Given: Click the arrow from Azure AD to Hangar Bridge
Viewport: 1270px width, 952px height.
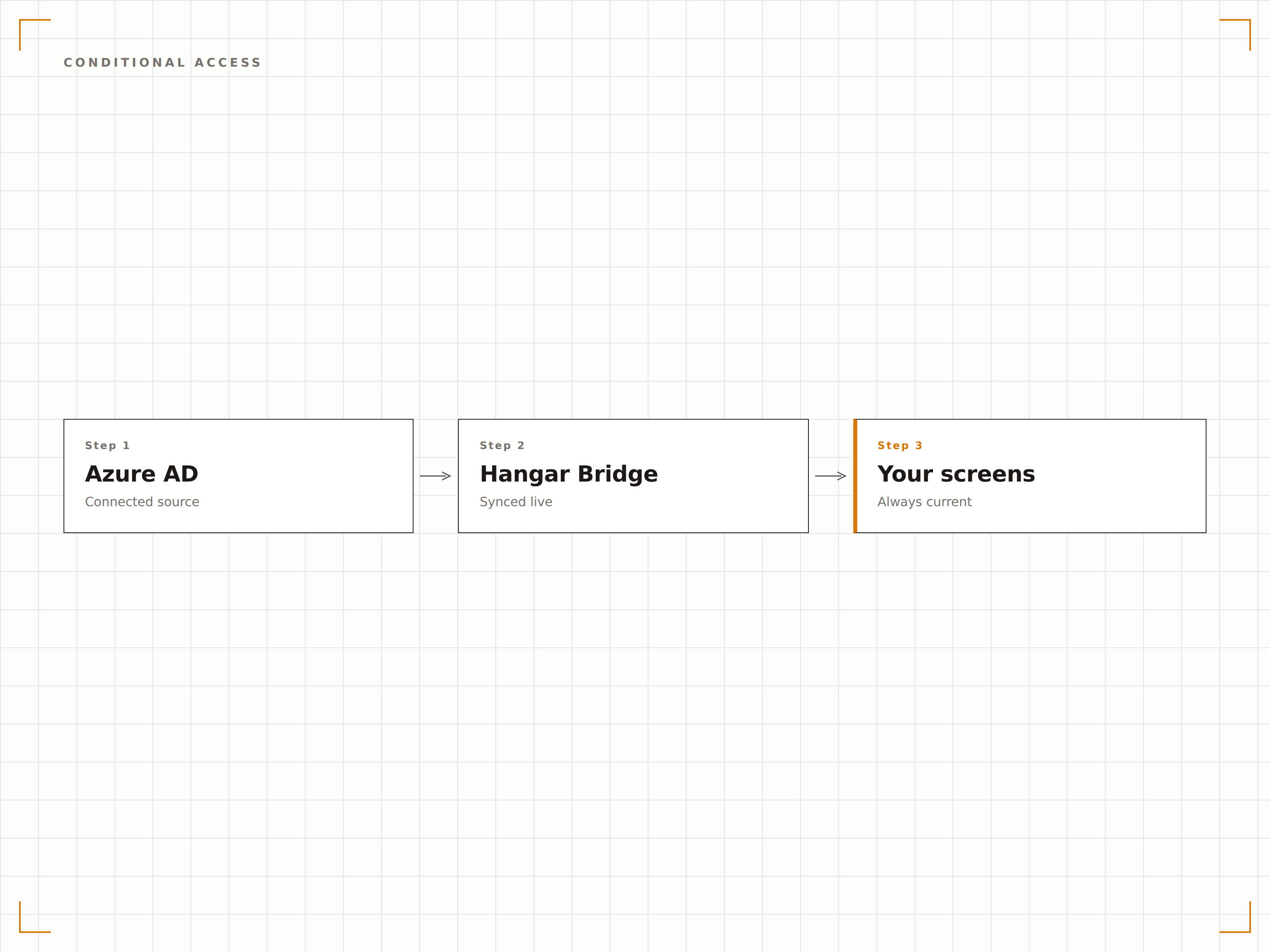Looking at the screenshot, I should click(435, 476).
